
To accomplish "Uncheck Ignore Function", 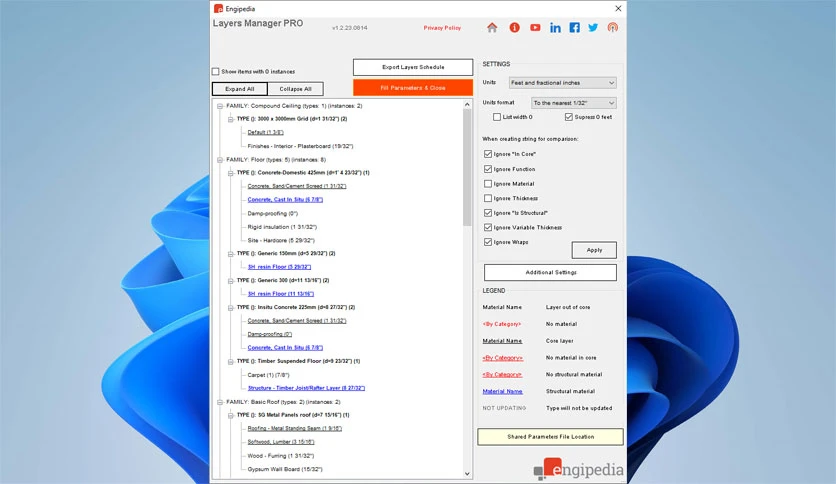I will click(x=487, y=169).
